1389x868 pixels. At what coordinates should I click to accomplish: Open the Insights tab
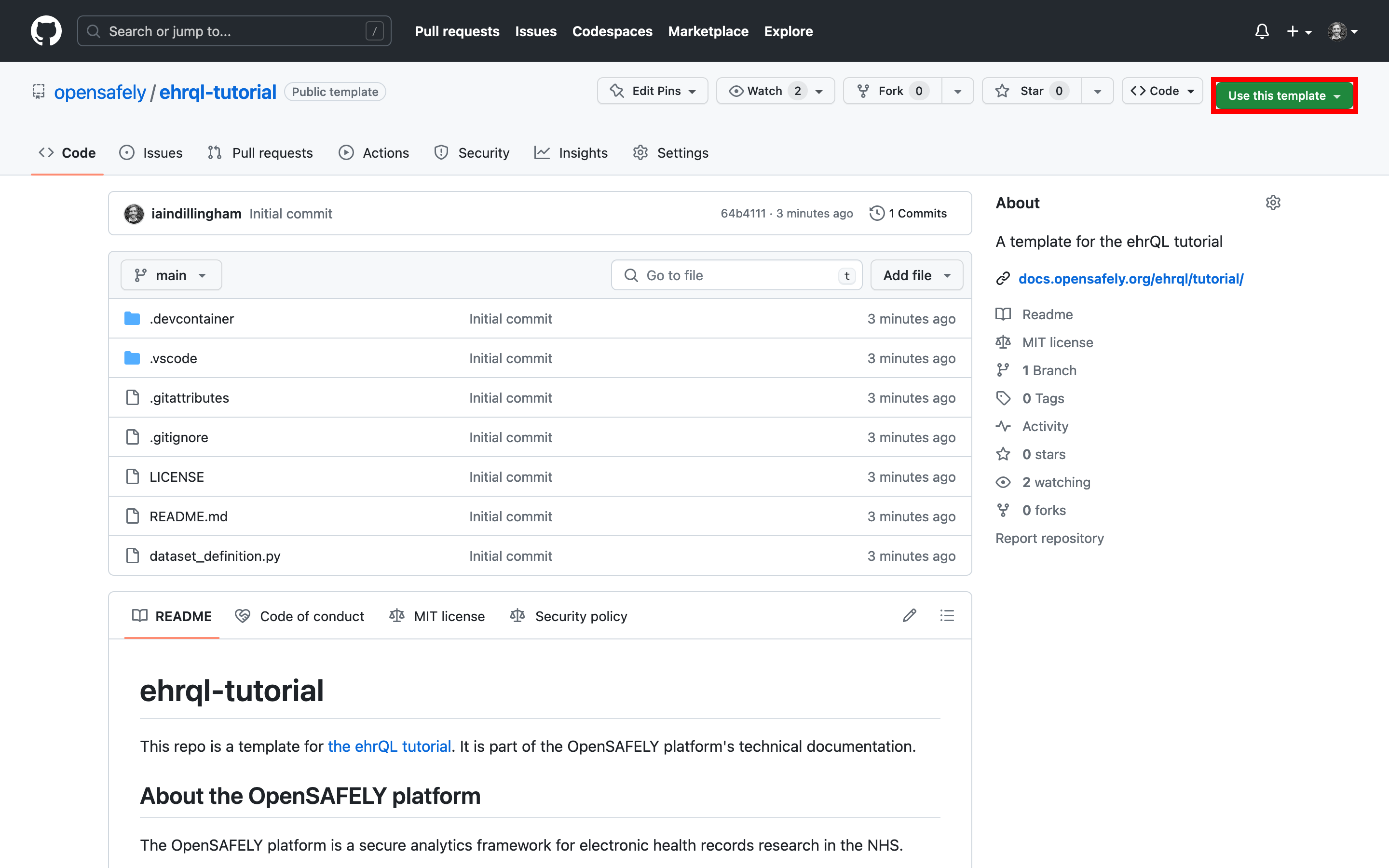click(571, 153)
